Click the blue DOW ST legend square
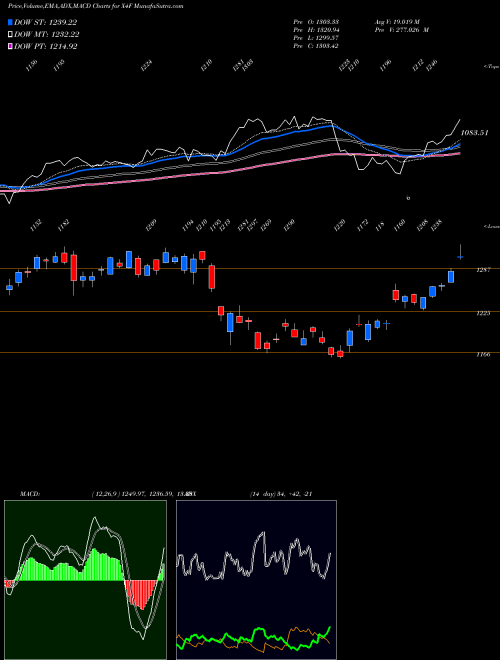The image size is (500, 660). coord(11,22)
